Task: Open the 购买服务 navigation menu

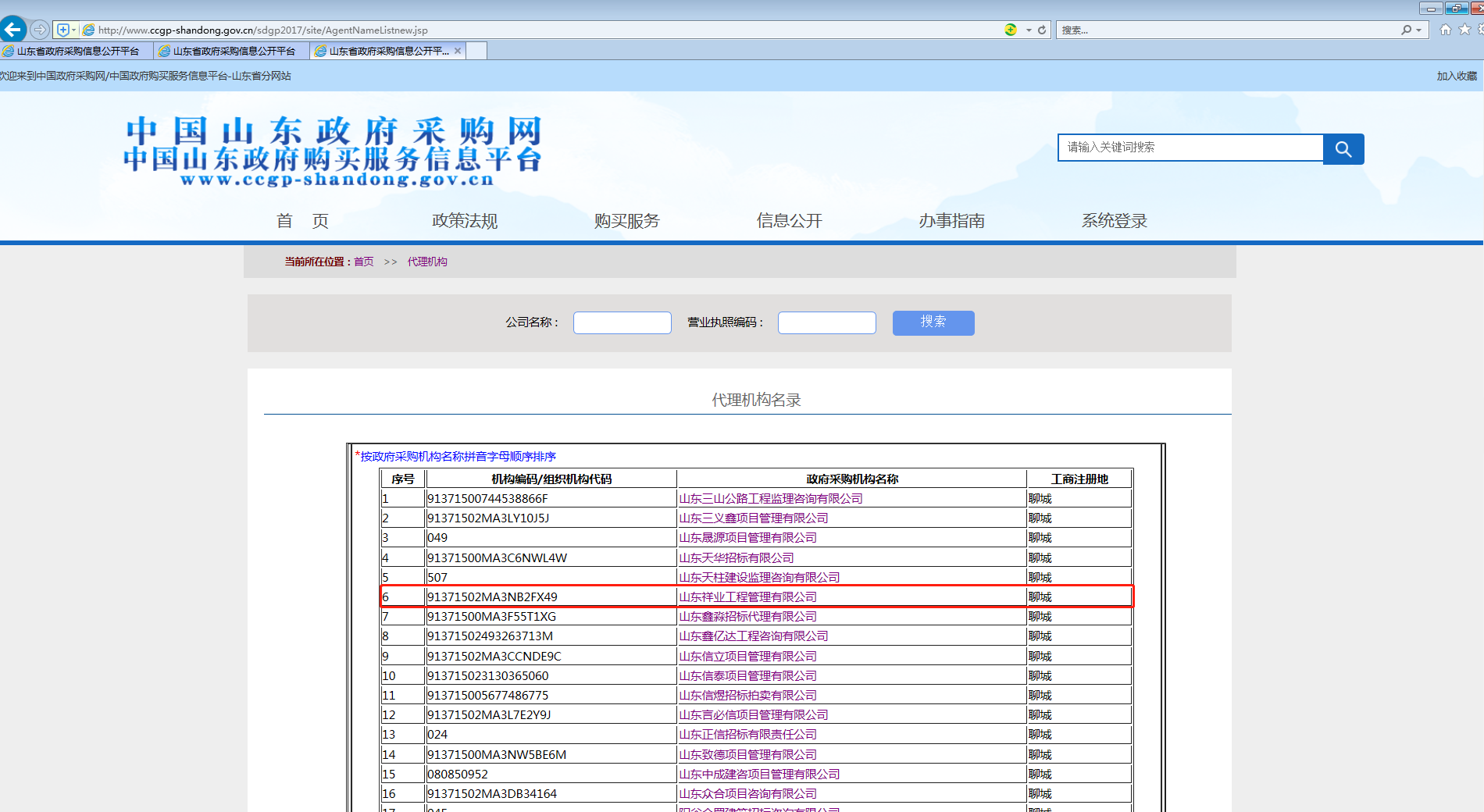Action: [x=627, y=221]
